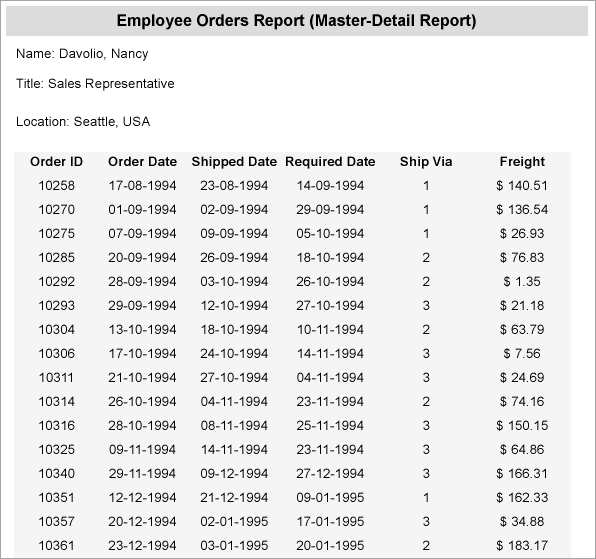Image resolution: width=596 pixels, height=559 pixels.
Task: Click order date 21-10-1994
Action: click(x=143, y=377)
